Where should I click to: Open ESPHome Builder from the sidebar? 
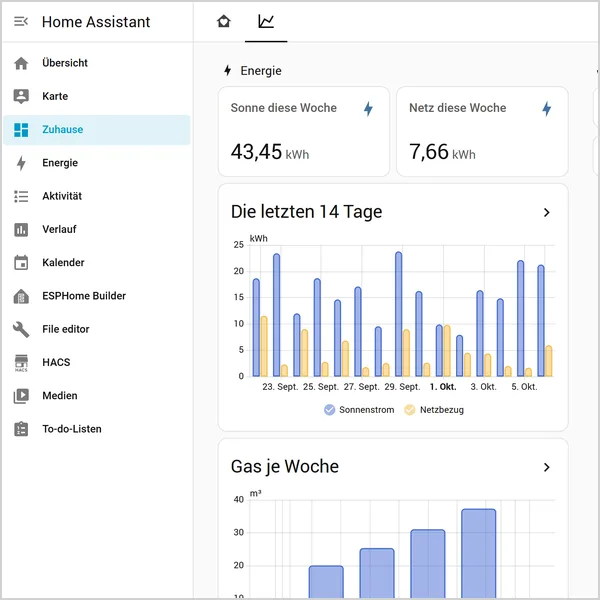pos(96,296)
